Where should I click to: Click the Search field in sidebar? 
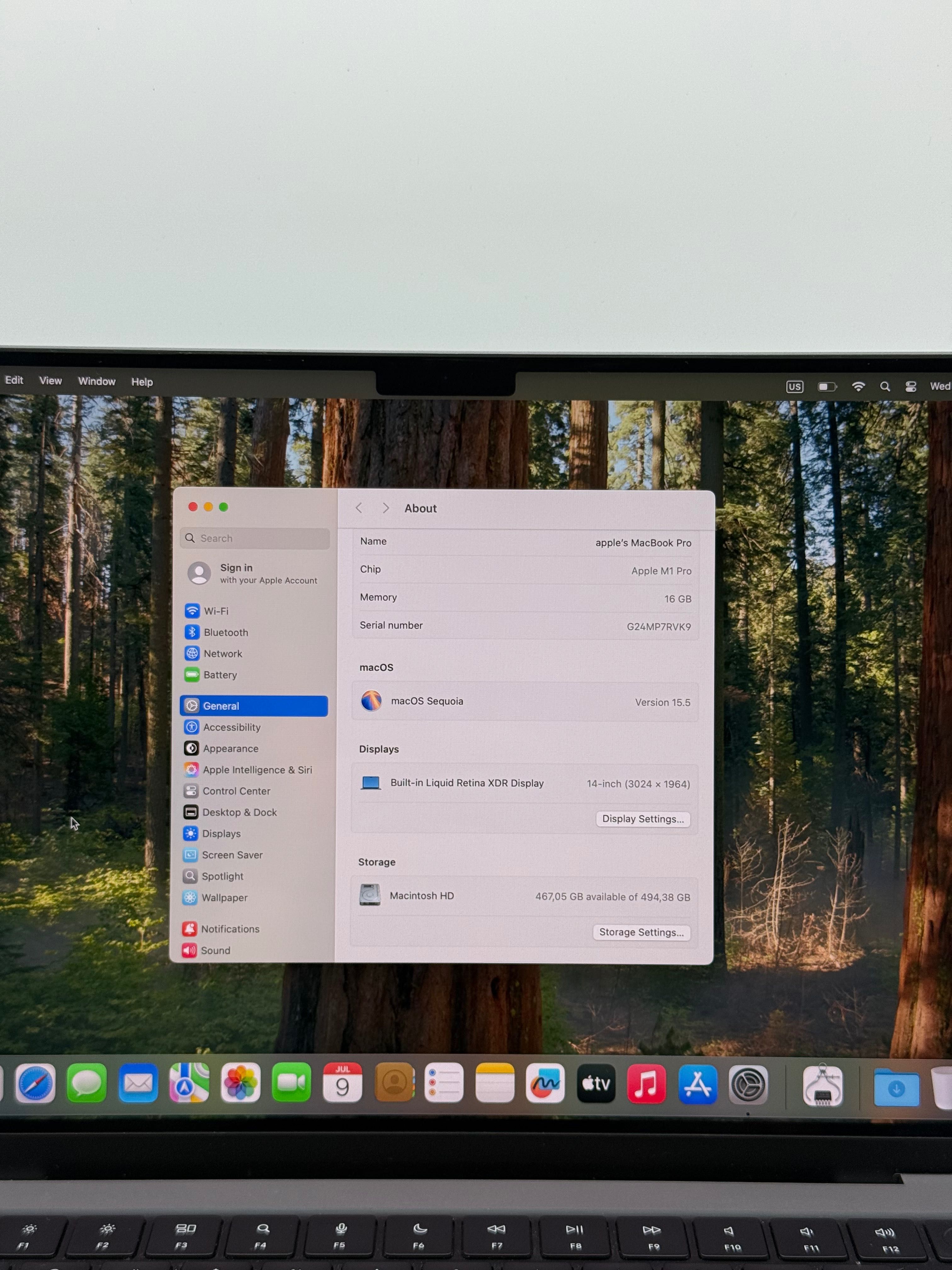pos(255,538)
